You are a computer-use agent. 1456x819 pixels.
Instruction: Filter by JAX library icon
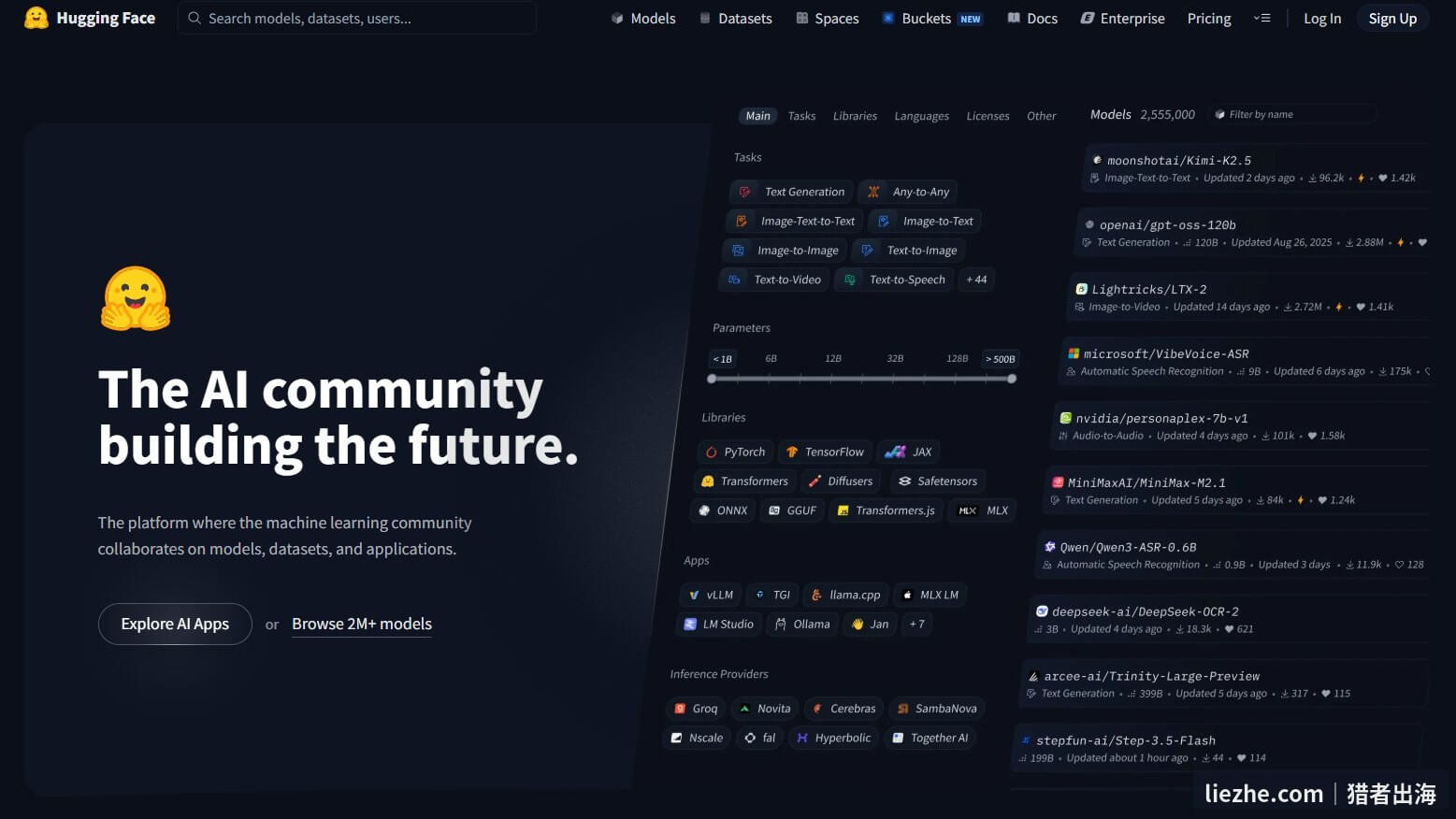click(x=895, y=452)
